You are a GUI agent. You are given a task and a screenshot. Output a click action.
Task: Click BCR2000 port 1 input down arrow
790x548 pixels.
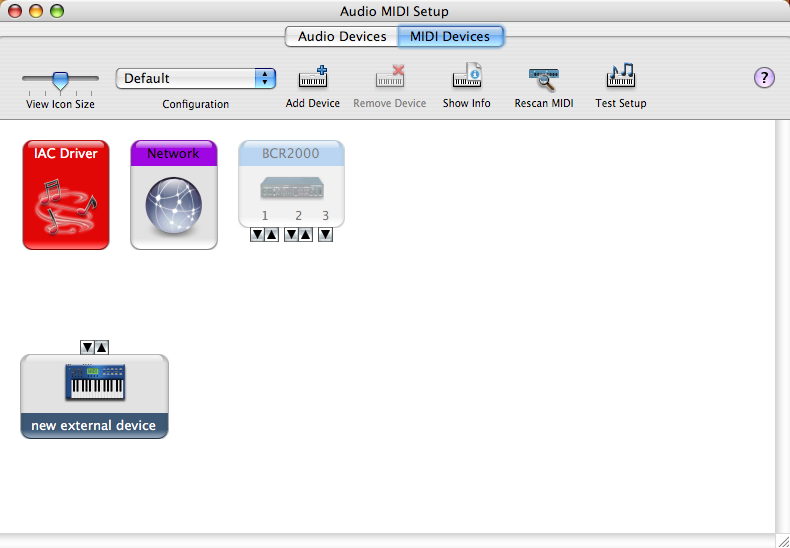coord(257,235)
